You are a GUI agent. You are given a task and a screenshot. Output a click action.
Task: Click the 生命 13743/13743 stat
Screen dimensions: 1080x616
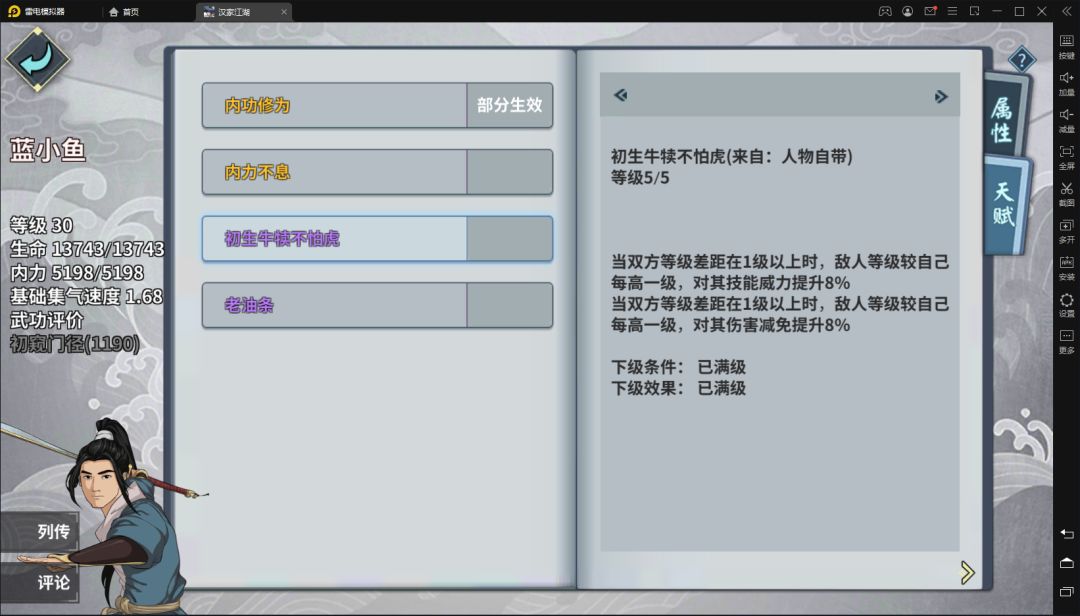click(87, 249)
